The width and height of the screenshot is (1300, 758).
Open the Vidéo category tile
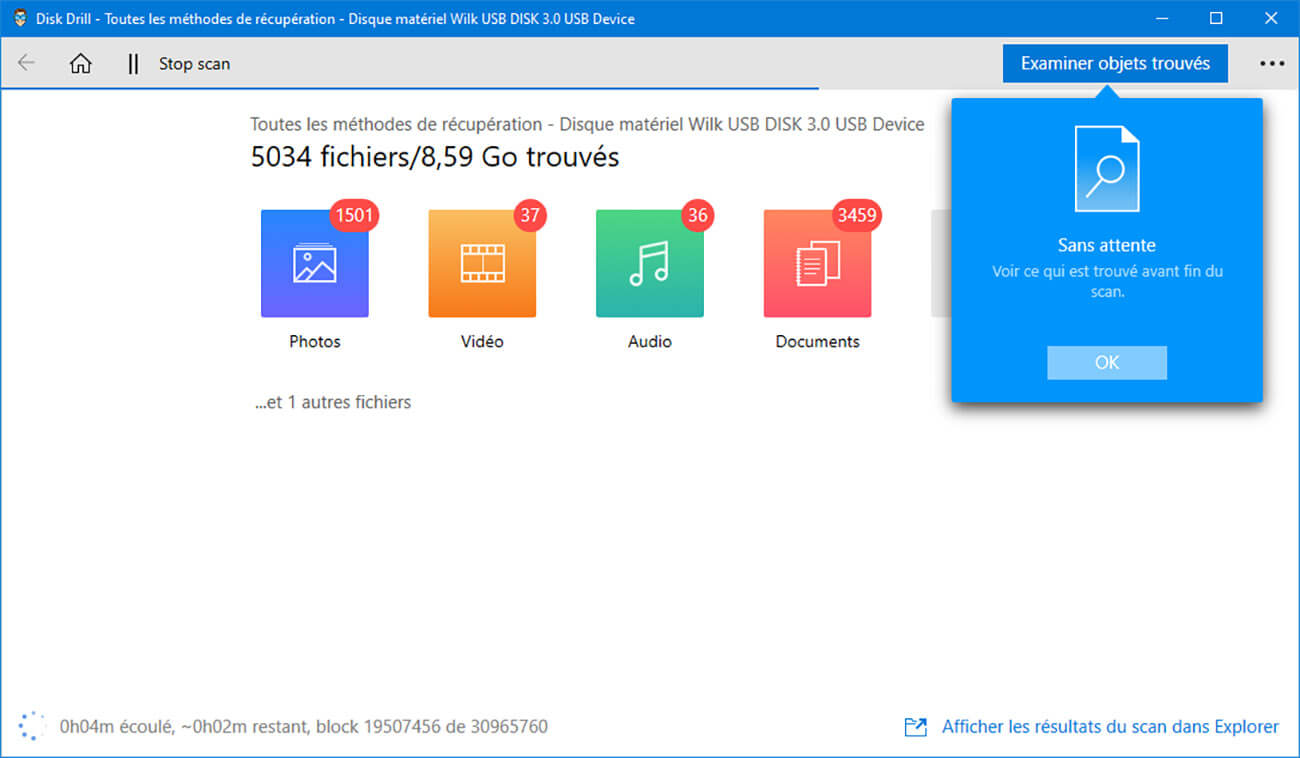click(x=482, y=263)
